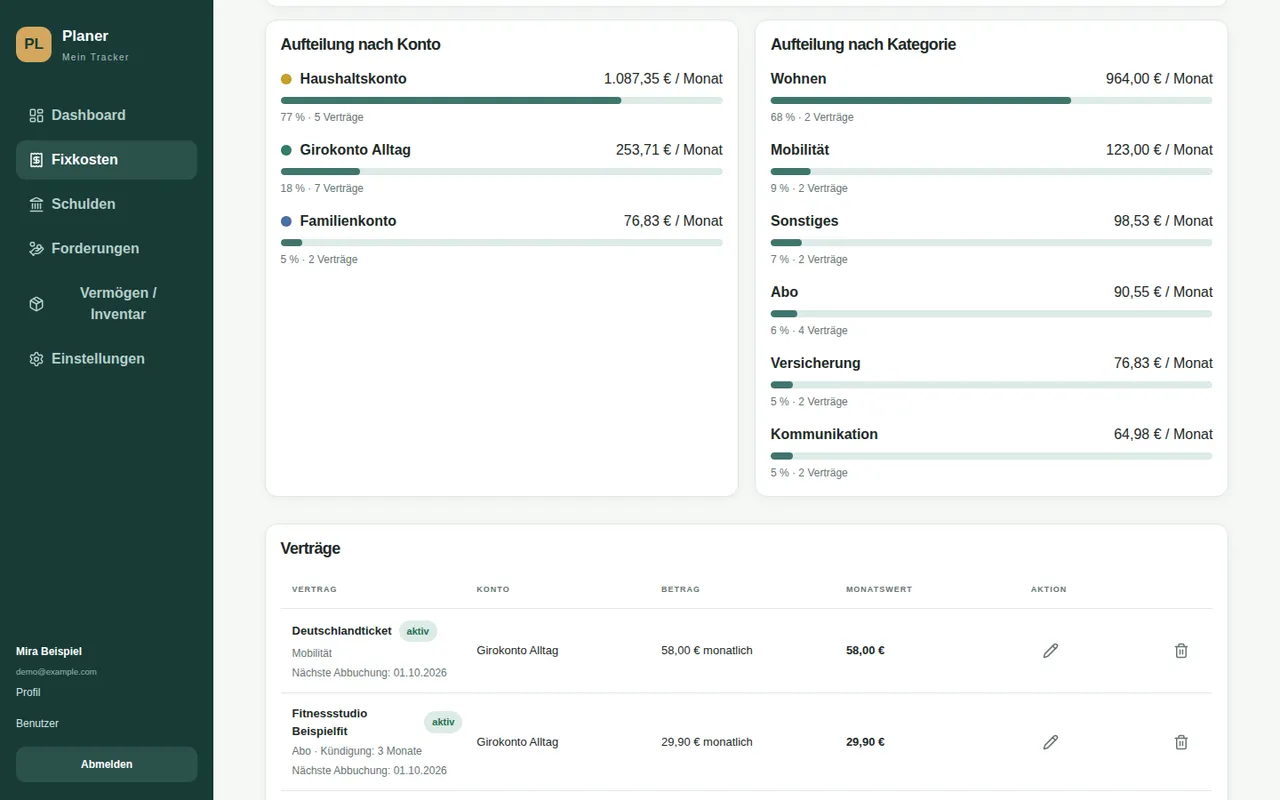Edit the Deutschlandticket contract with pencil icon
1280x800 pixels.
[x=1050, y=651]
